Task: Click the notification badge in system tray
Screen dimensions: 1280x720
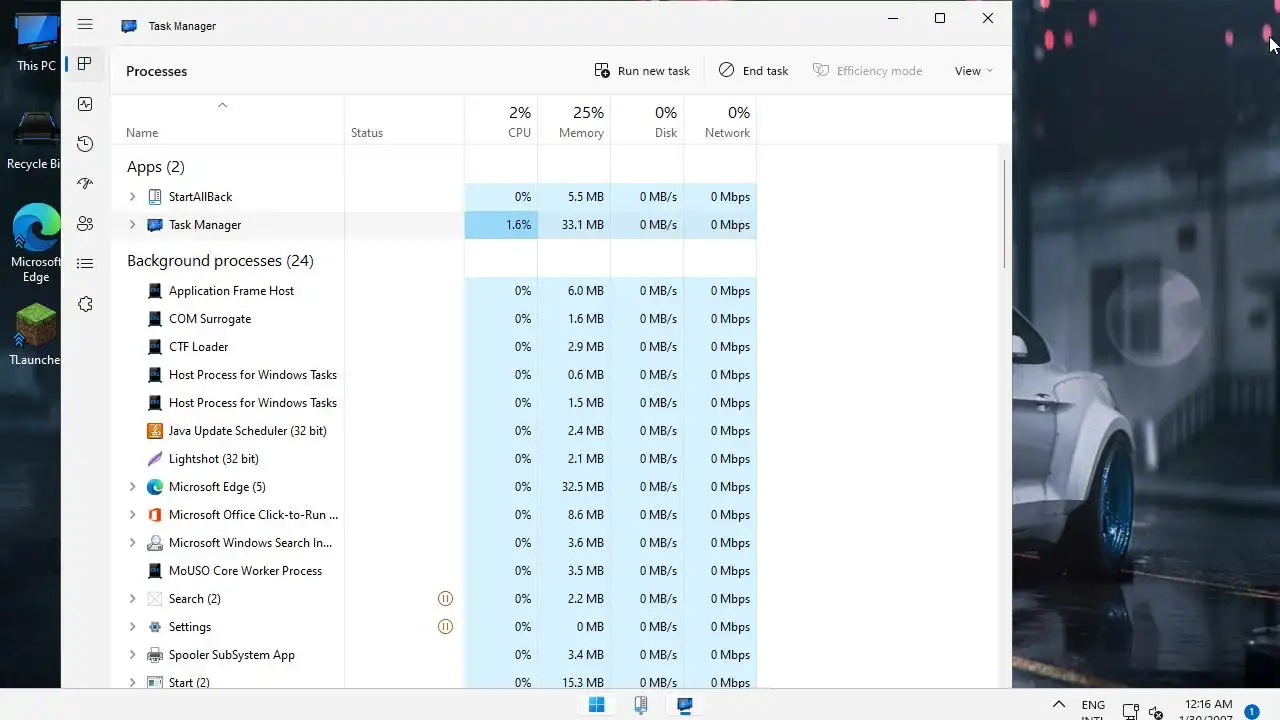Action: [x=1251, y=712]
